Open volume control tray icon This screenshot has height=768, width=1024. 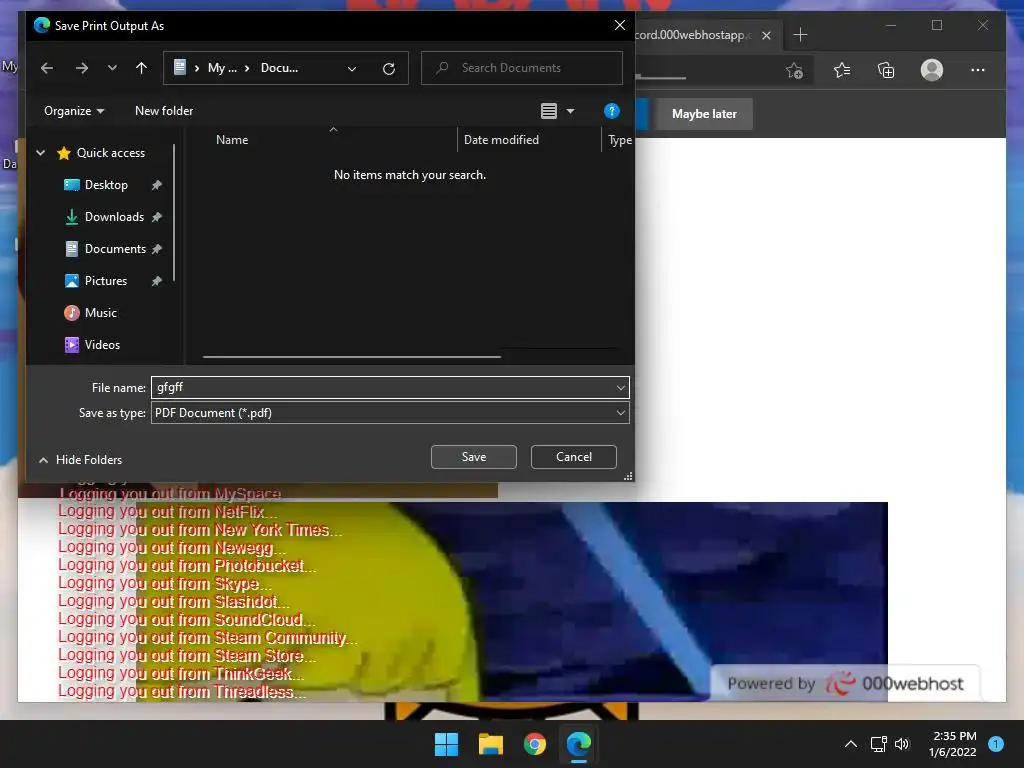coord(902,744)
